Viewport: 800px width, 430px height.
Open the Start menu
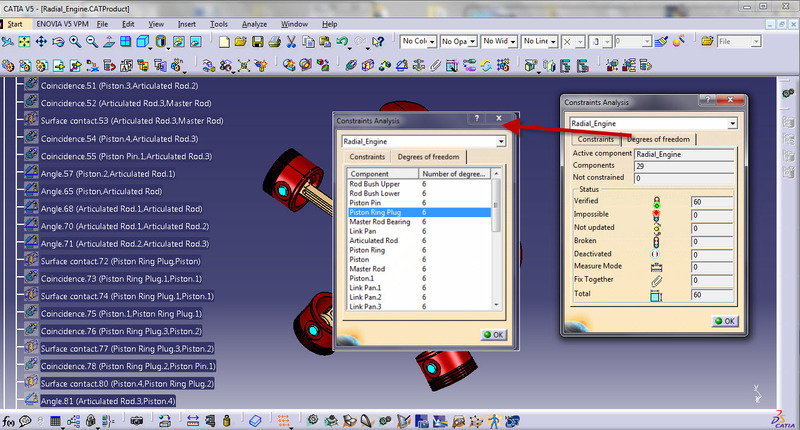tap(15, 24)
